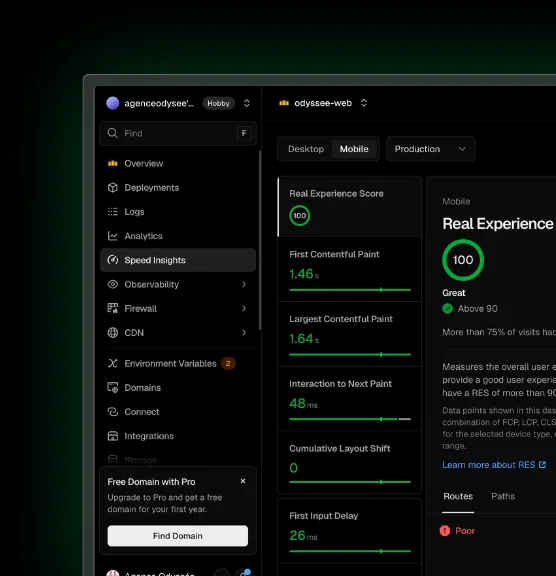Open the team switcher chevrons beside Hobby
The width and height of the screenshot is (556, 576).
coord(247,103)
